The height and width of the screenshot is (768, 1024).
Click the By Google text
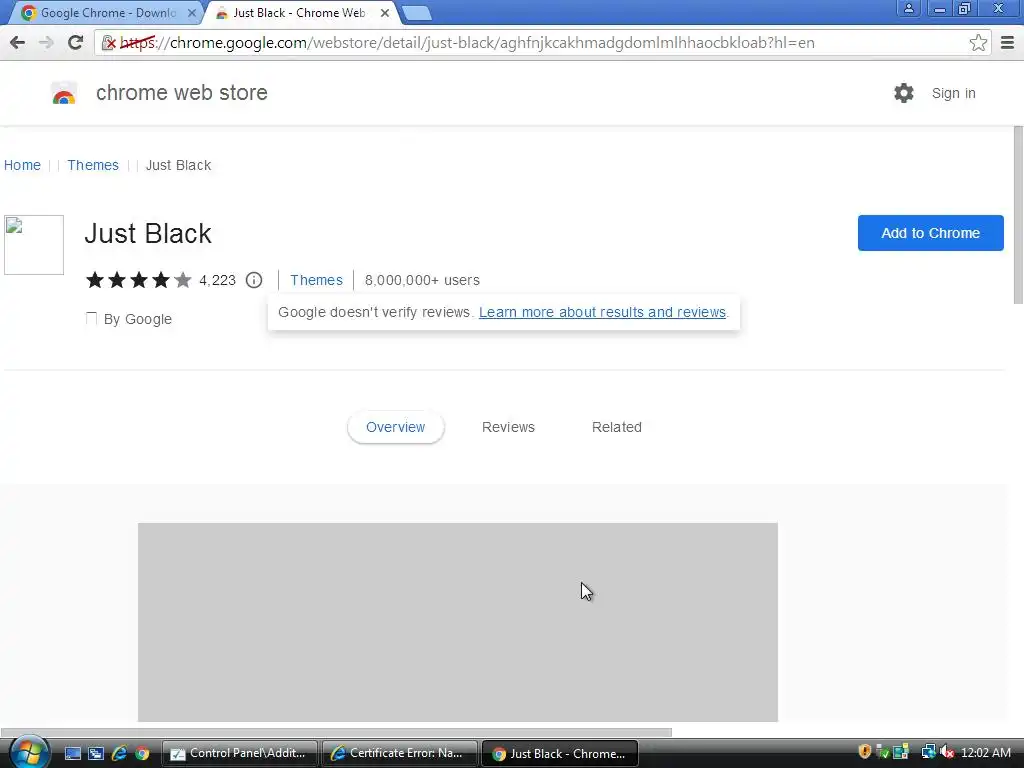(138, 319)
